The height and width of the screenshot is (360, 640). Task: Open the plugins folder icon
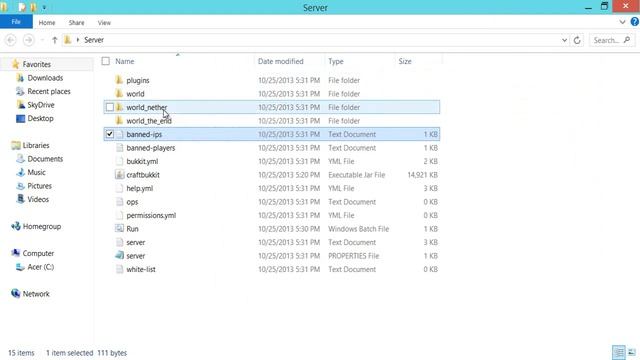coord(119,80)
